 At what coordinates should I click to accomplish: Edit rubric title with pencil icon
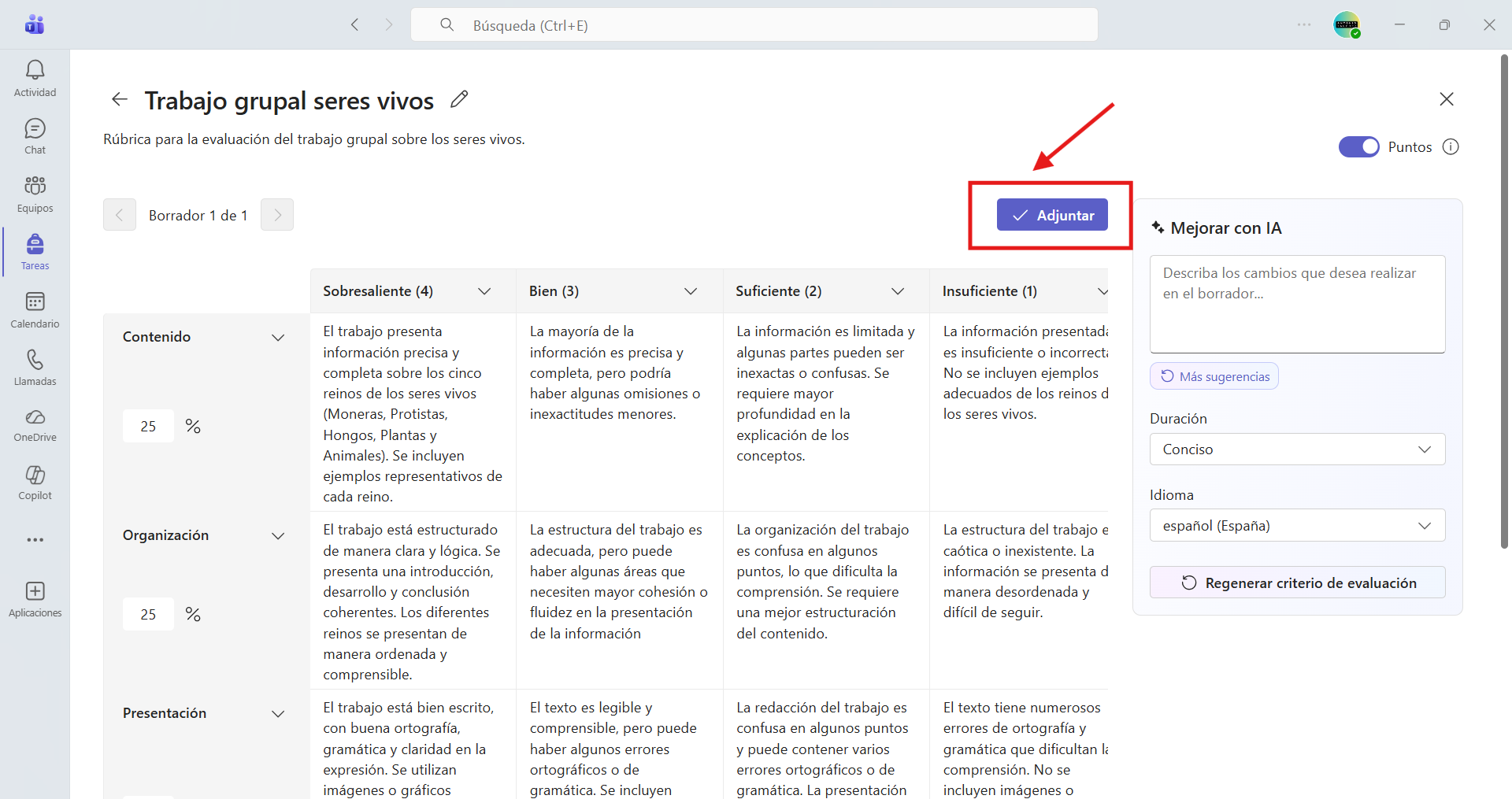[459, 99]
